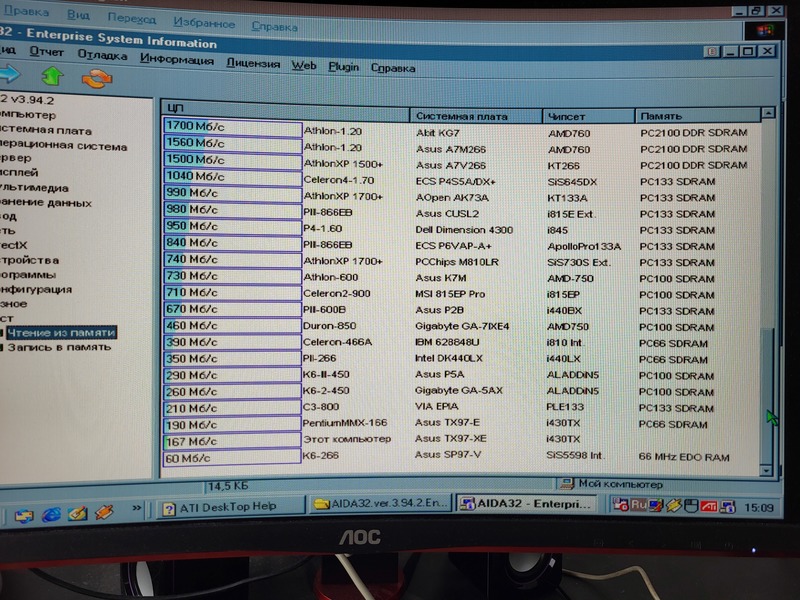Click the 'K6-III-450' CPU entry

click(326, 374)
